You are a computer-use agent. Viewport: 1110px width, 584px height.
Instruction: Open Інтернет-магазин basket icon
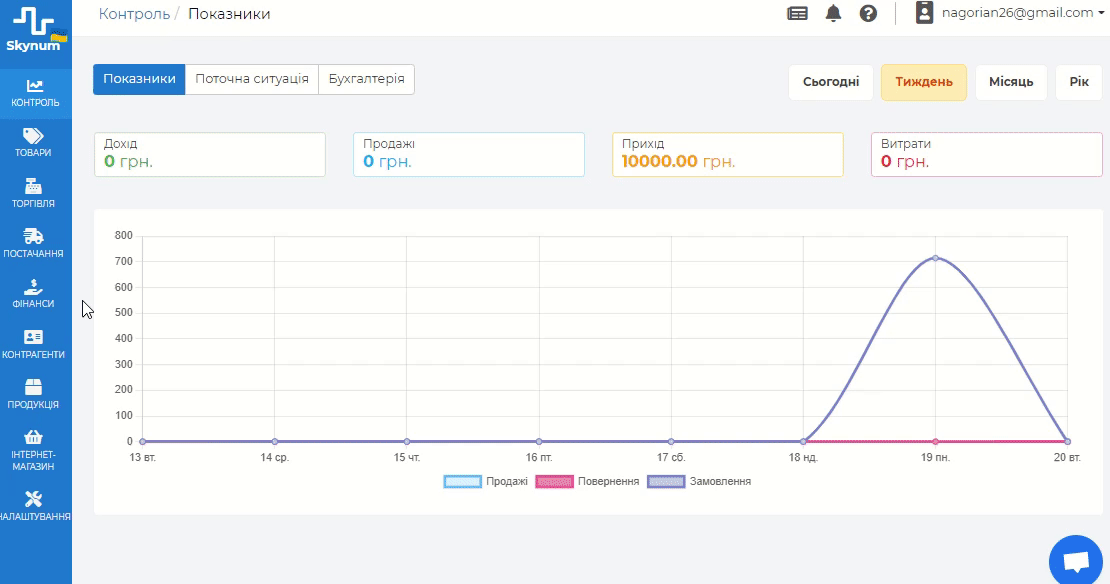(x=33, y=438)
